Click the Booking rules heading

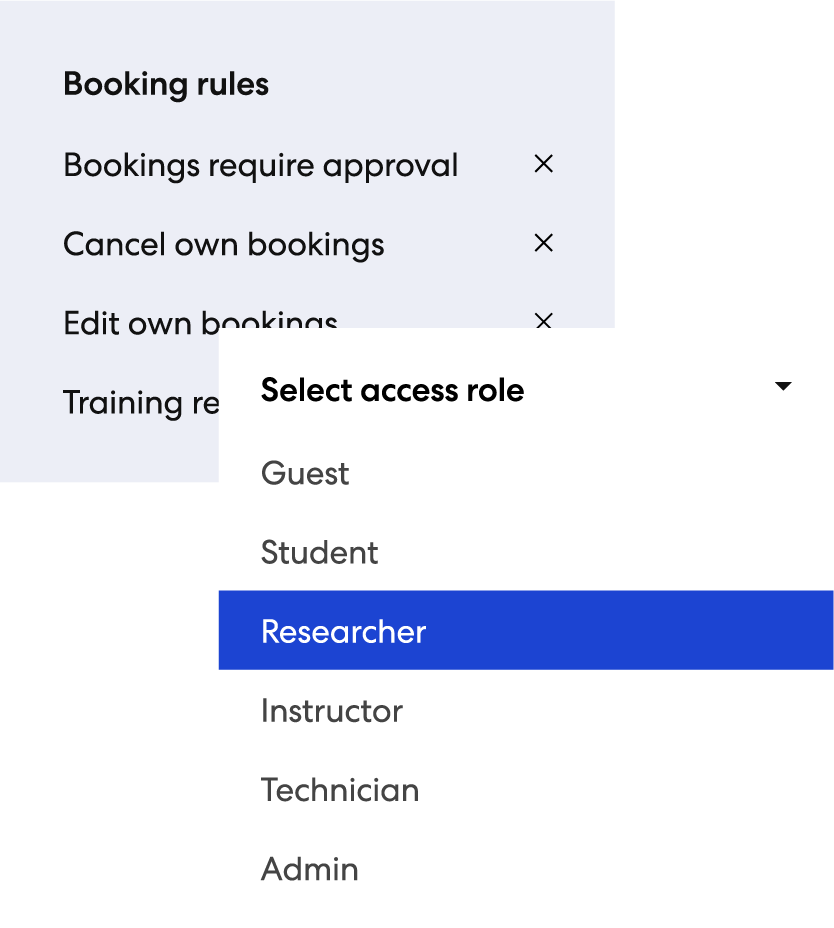pos(166,84)
